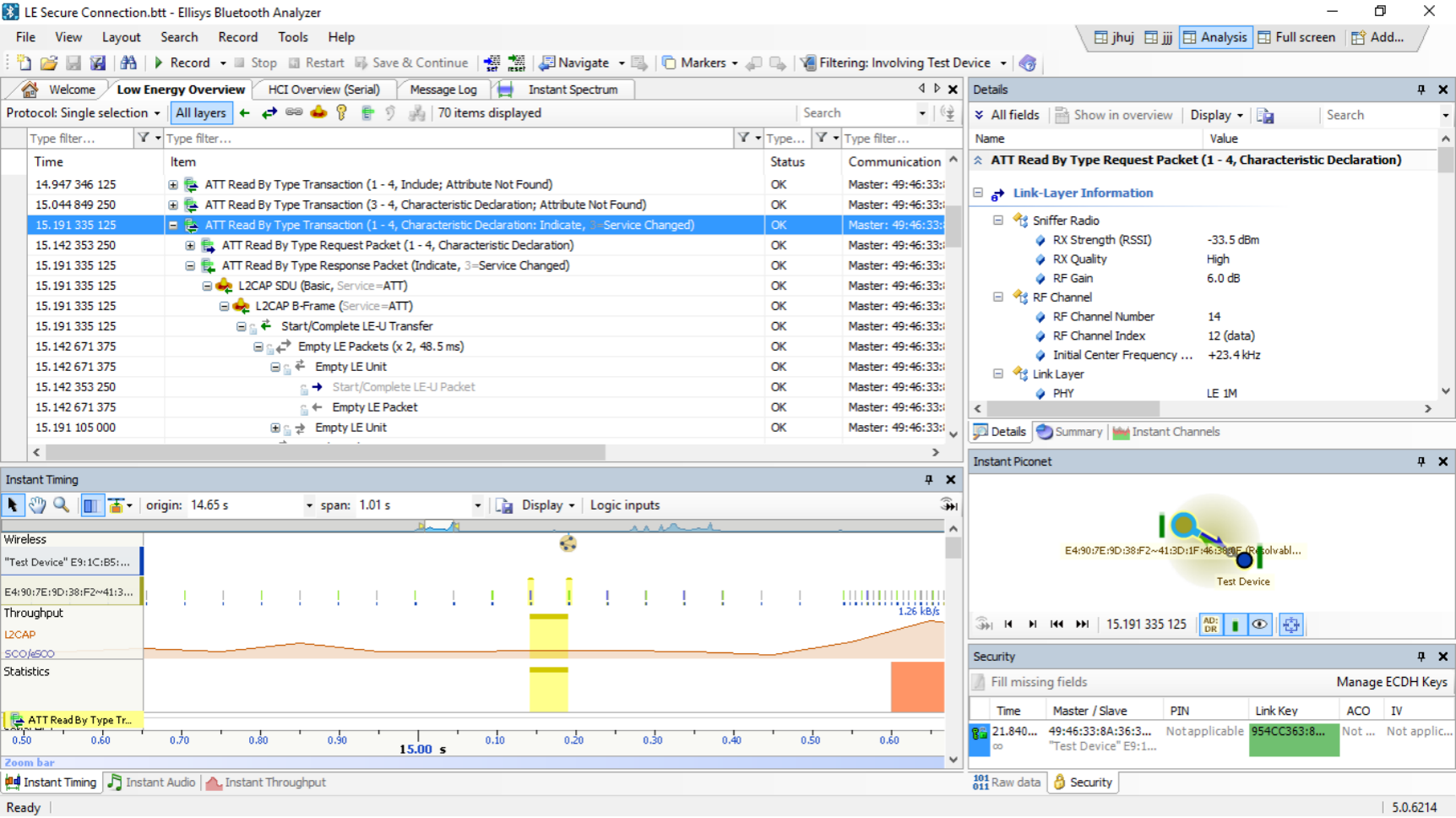
Task: Pin the Details panel
Action: 1421,90
